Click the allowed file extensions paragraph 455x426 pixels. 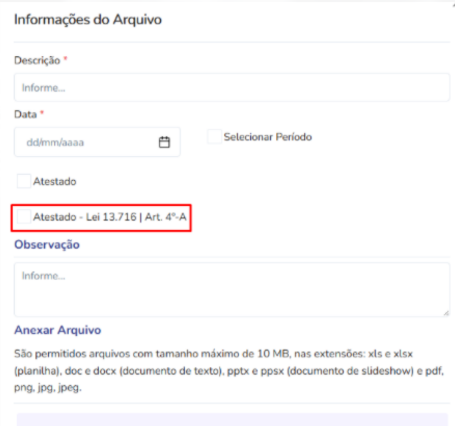pos(229,371)
